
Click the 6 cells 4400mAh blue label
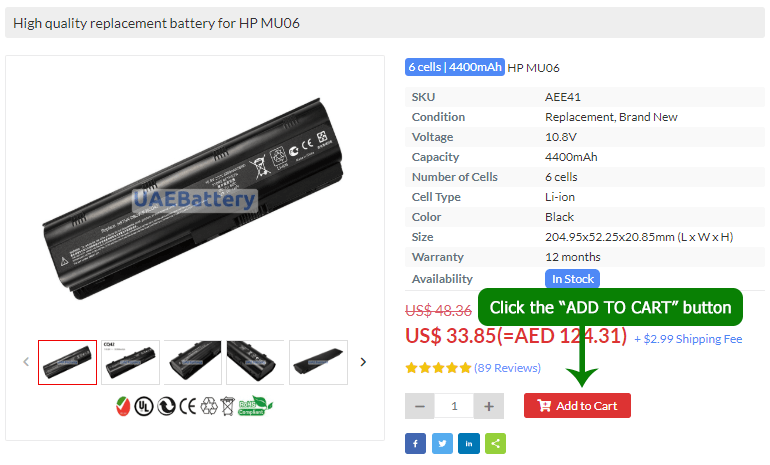[x=455, y=67]
